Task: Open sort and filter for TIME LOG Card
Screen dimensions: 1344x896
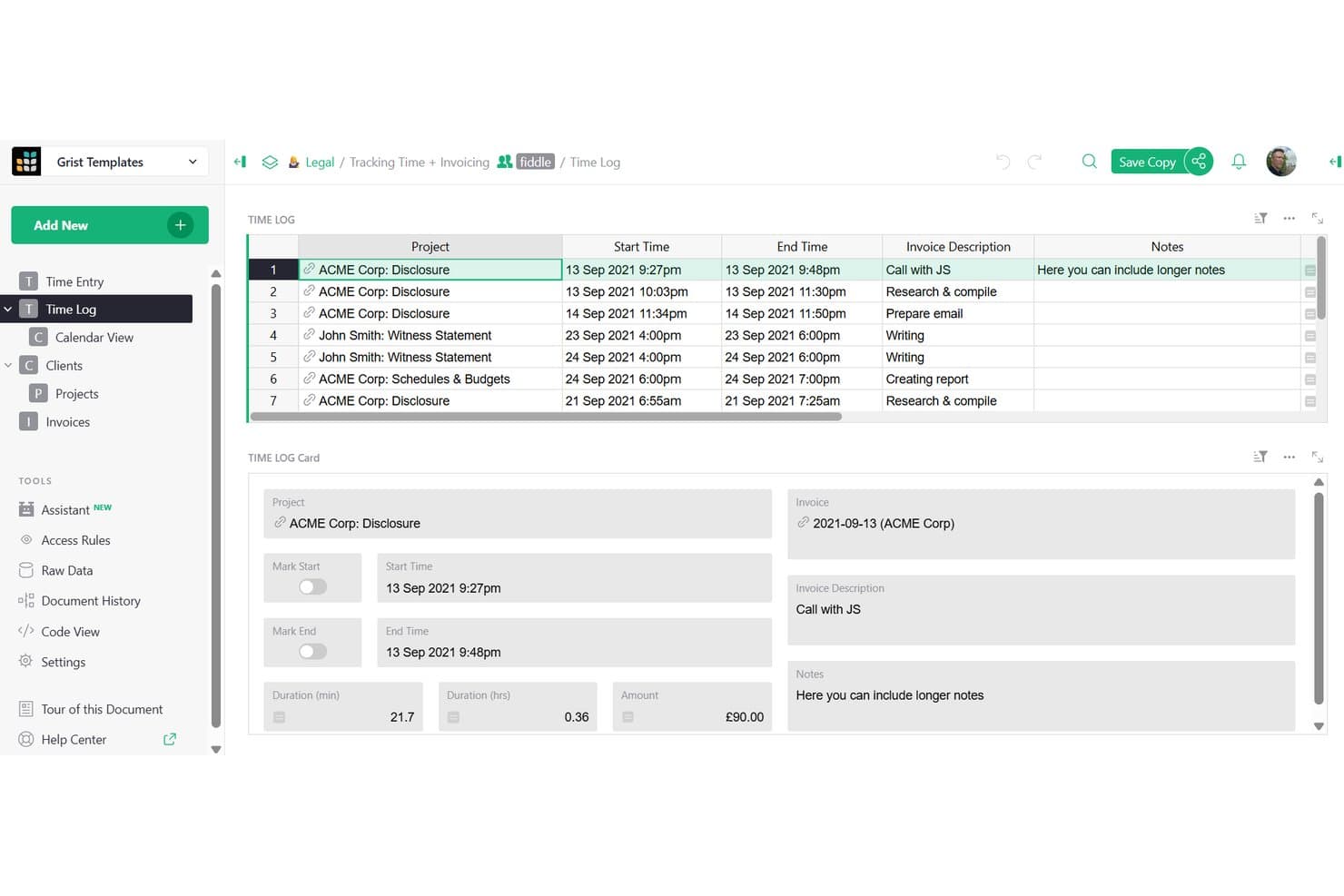Action: pos(1260,457)
